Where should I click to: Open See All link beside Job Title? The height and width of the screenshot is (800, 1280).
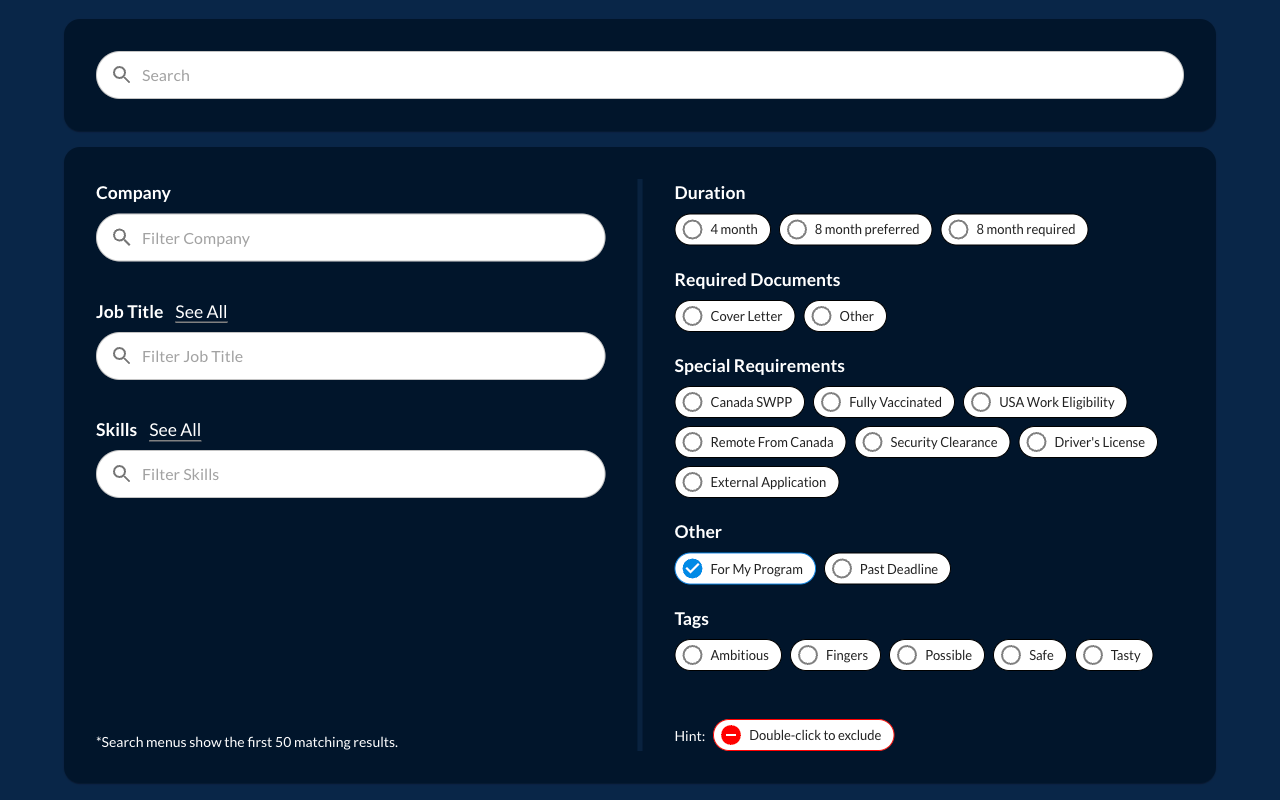201,312
